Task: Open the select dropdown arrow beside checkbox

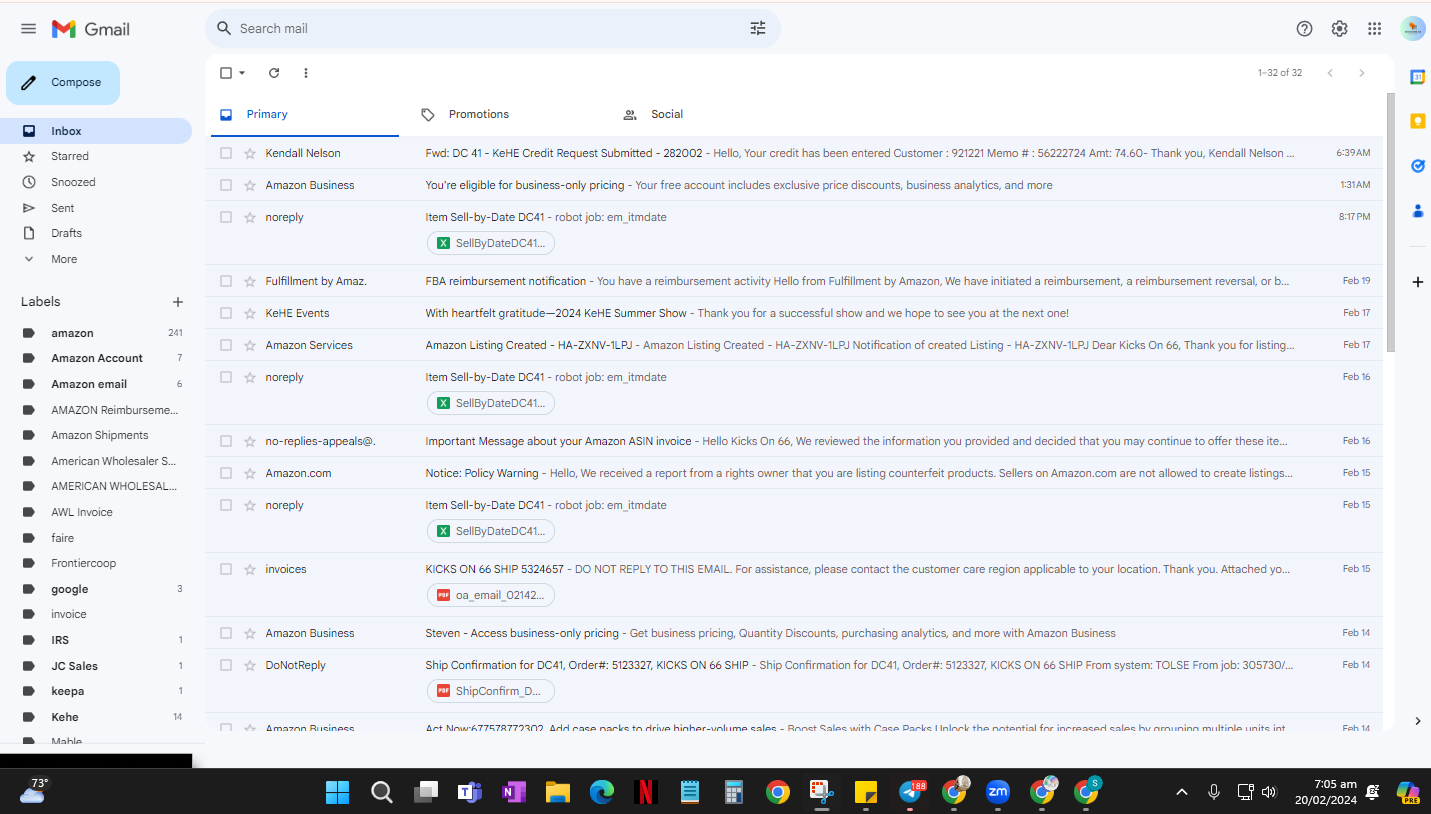Action: 242,73
